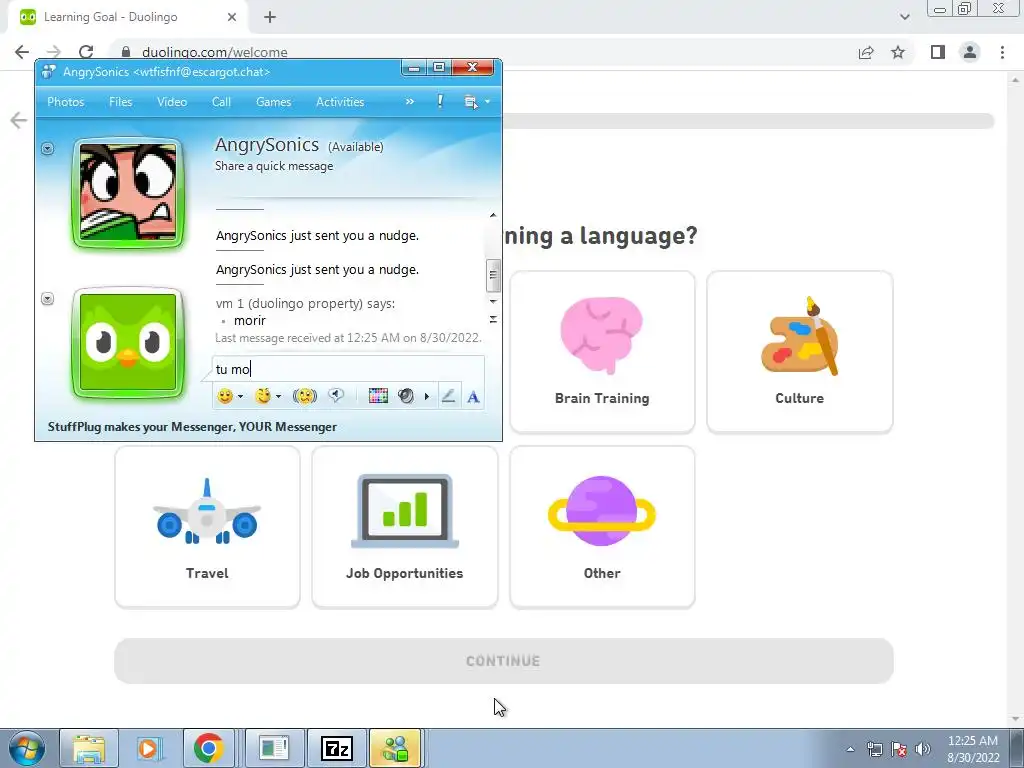Open the emoticon picker smiley icon
The image size is (1024, 768).
[225, 396]
